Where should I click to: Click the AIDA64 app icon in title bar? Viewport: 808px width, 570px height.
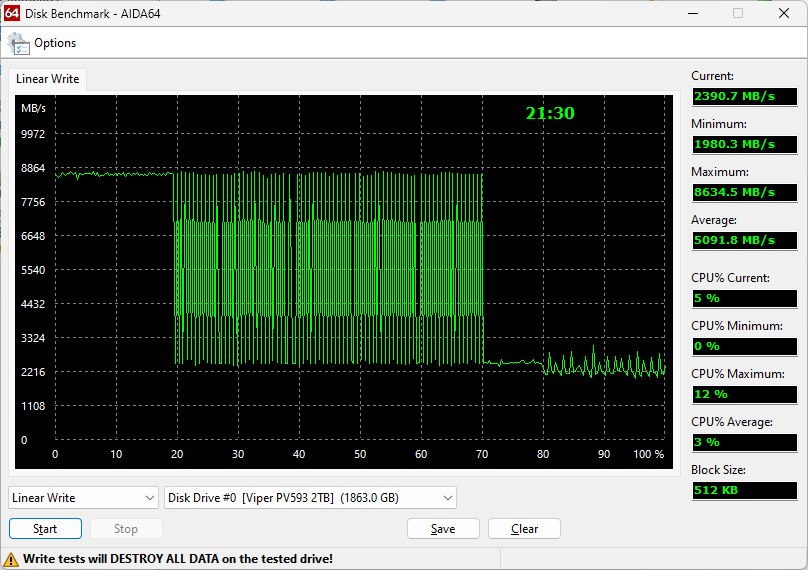(x=11, y=13)
